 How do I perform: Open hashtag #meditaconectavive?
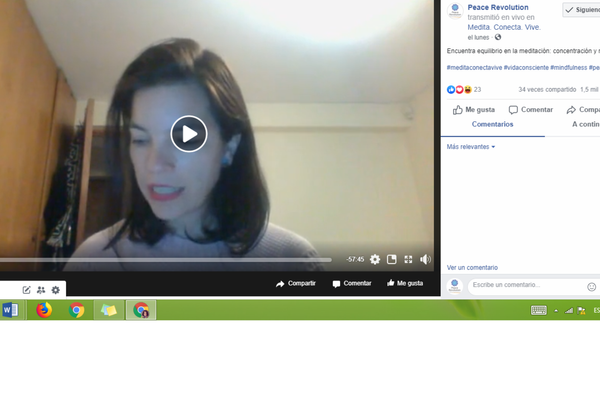(x=474, y=68)
